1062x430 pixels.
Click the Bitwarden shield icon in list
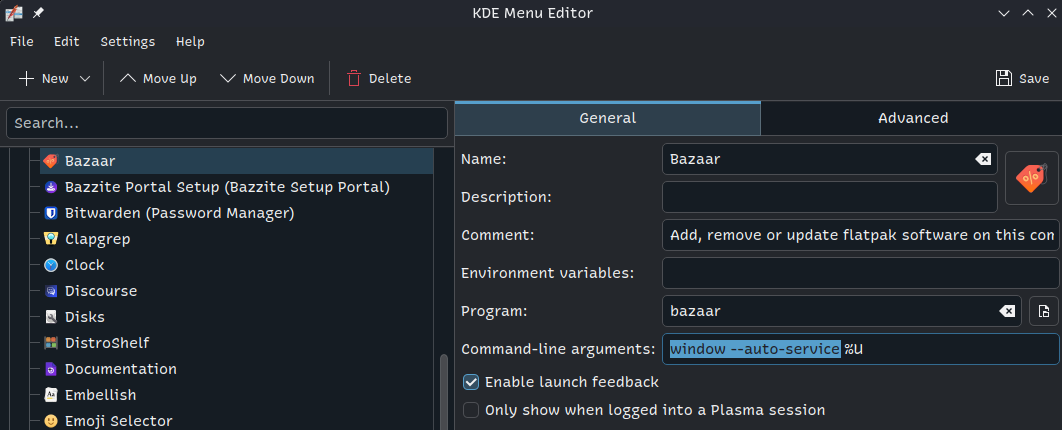pos(50,213)
